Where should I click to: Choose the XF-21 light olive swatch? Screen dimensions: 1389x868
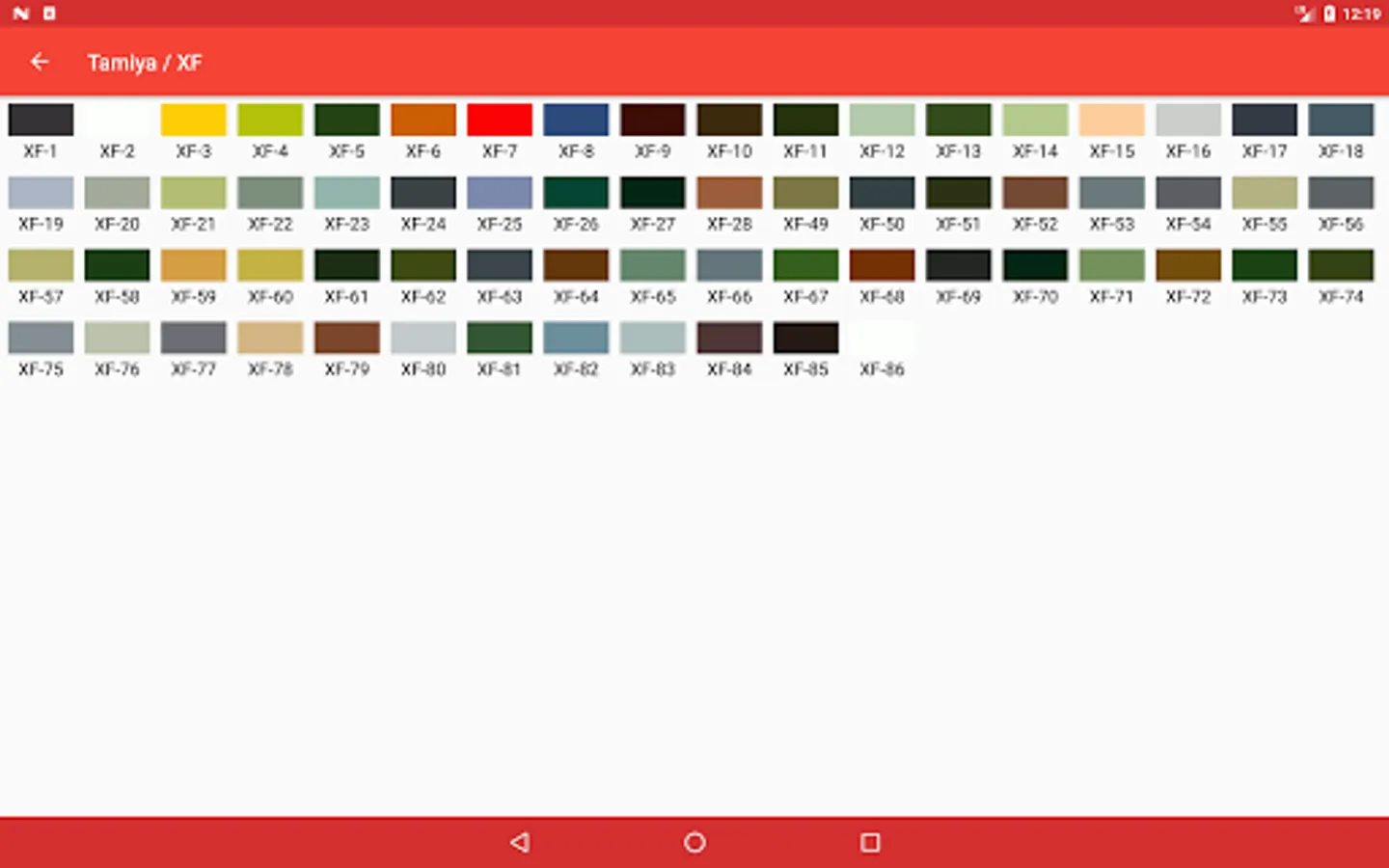pyautogui.click(x=194, y=193)
